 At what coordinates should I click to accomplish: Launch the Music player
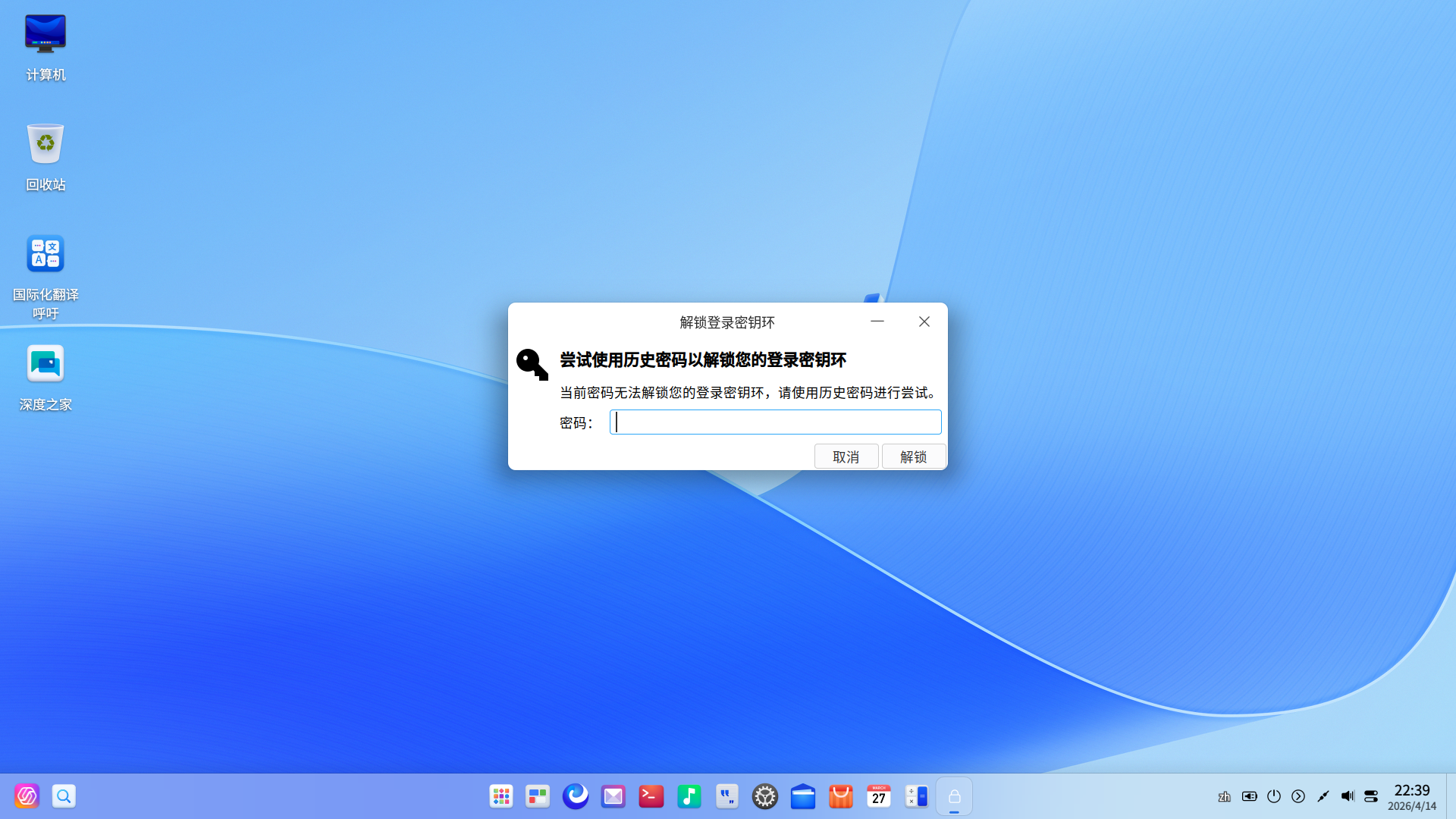pyautogui.click(x=689, y=796)
